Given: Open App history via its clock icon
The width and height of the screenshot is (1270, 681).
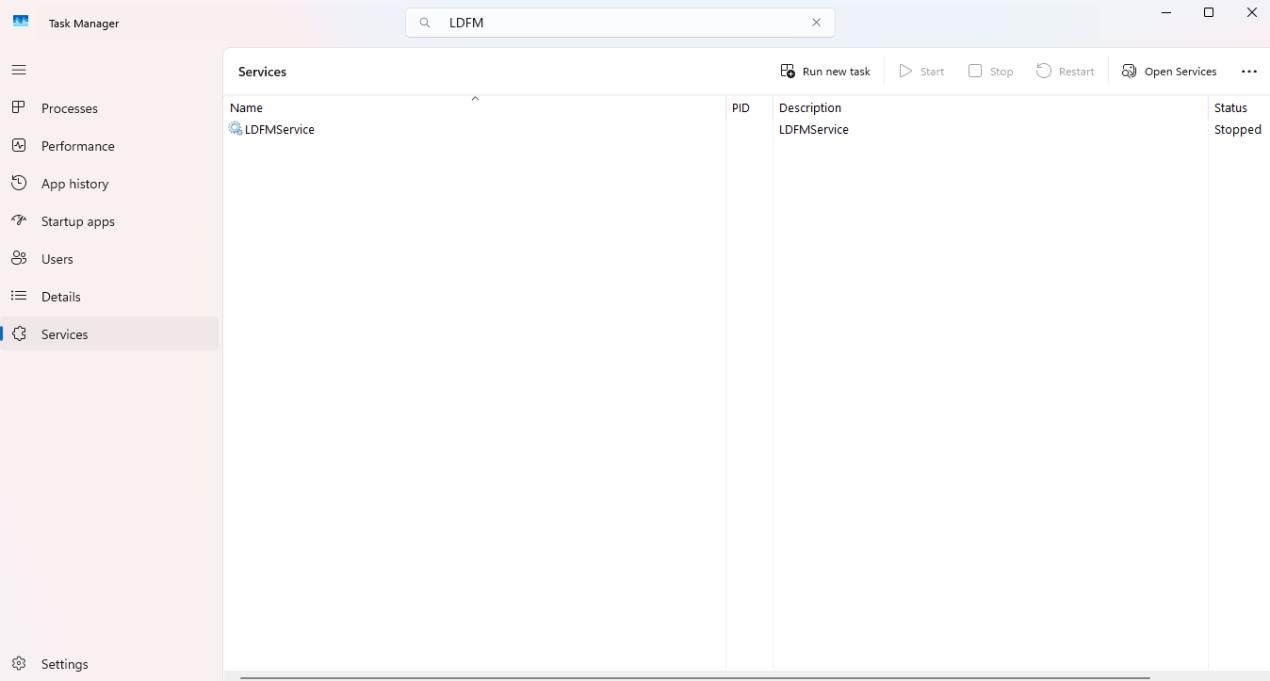Looking at the screenshot, I should pos(18,184).
